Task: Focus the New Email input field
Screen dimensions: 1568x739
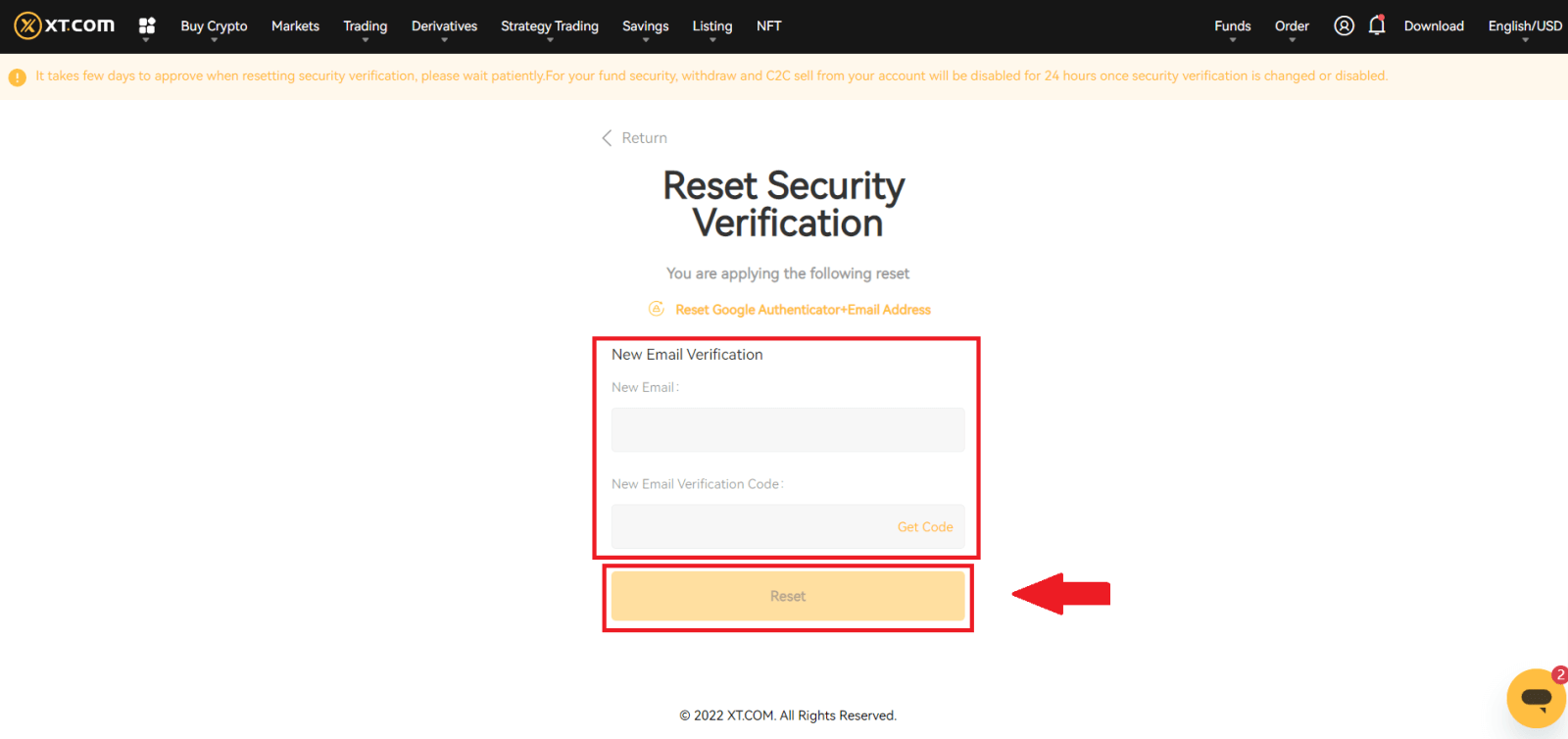Action: click(x=787, y=430)
